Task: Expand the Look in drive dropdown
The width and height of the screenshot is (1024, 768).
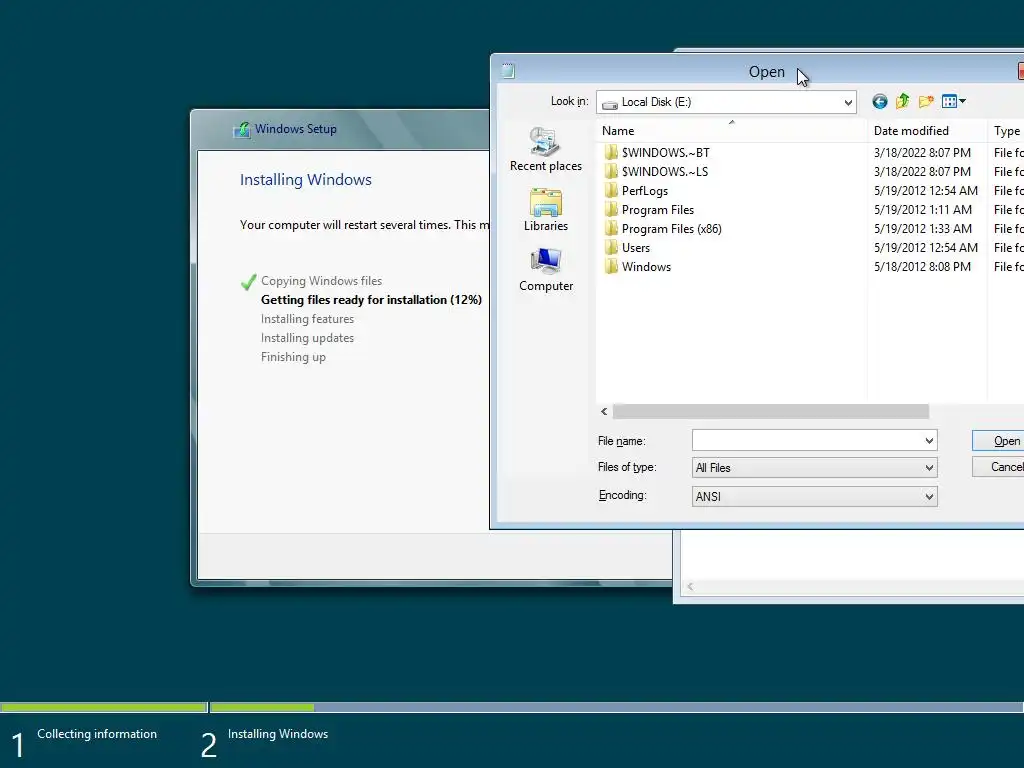Action: click(848, 103)
